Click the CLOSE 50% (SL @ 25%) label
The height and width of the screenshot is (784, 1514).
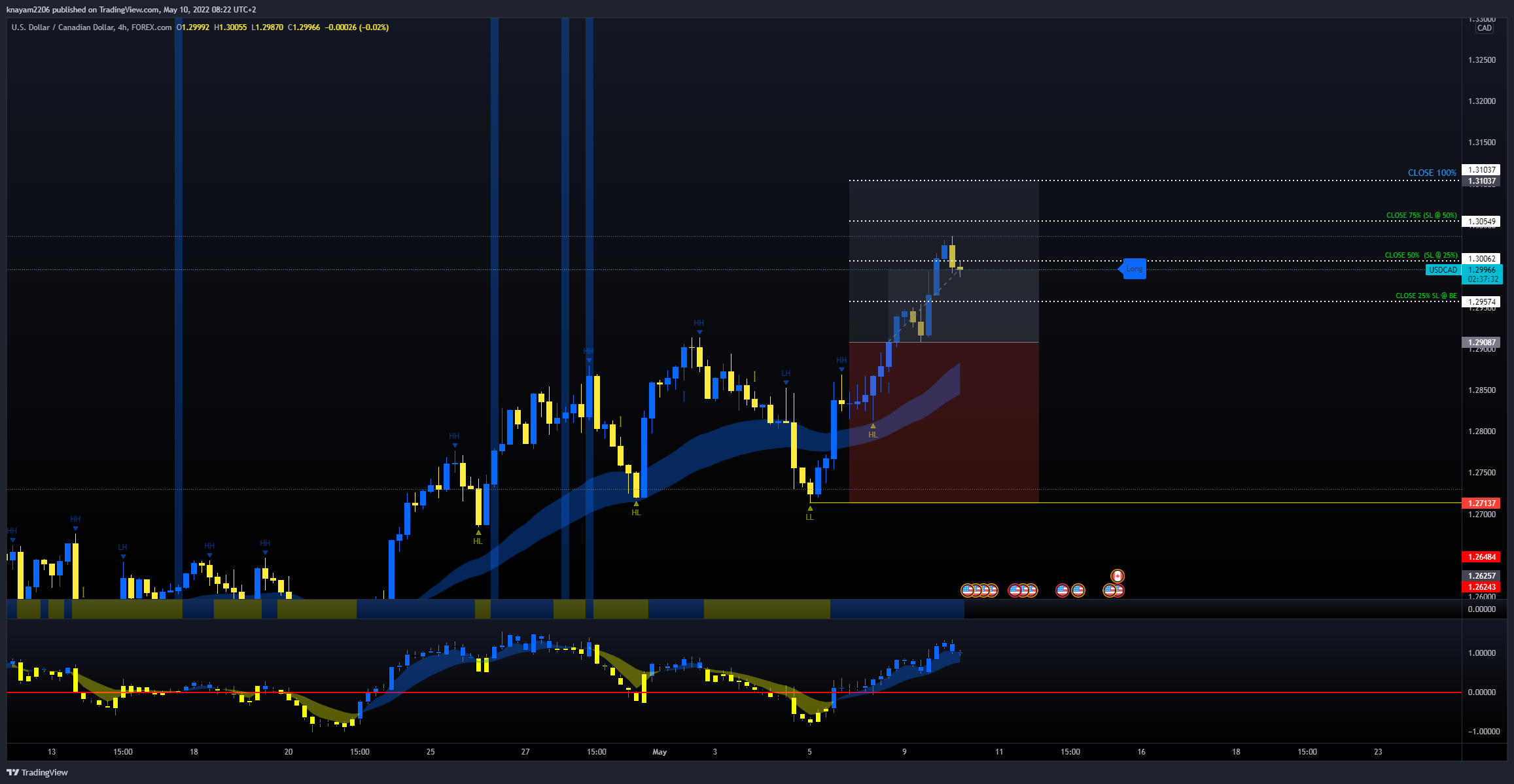click(x=1421, y=255)
